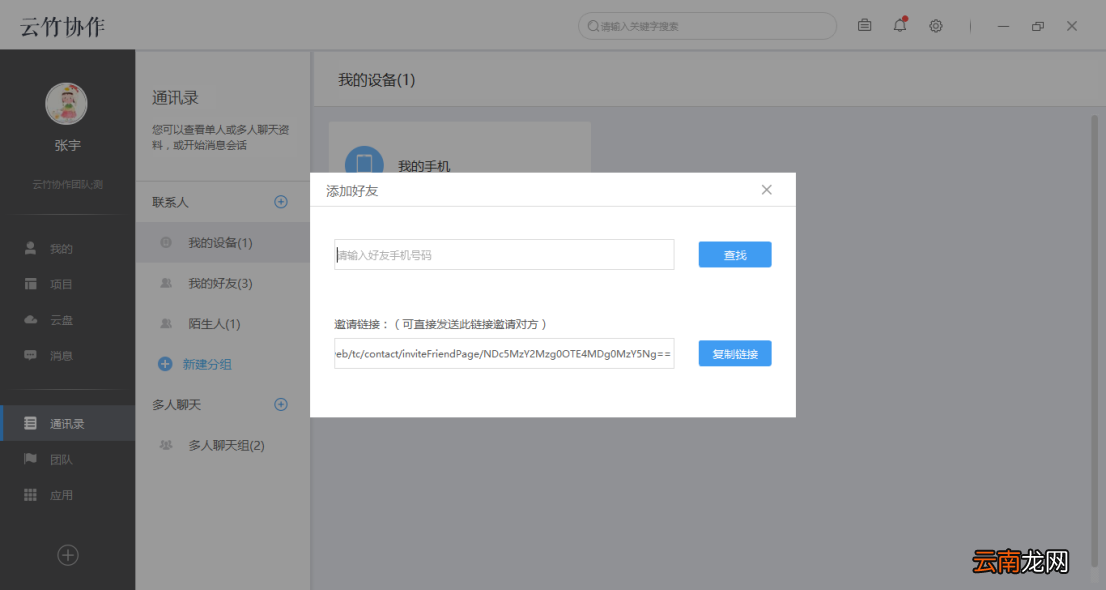Add a contact with 联系人 plus icon
Viewport: 1106px width, 590px height.
click(281, 202)
